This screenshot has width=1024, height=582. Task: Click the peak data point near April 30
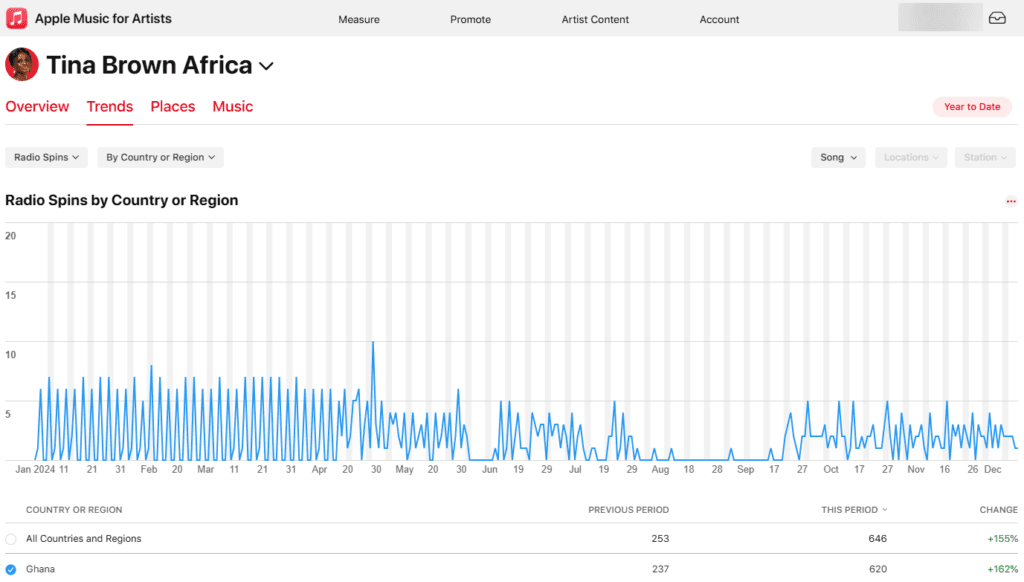coord(373,342)
